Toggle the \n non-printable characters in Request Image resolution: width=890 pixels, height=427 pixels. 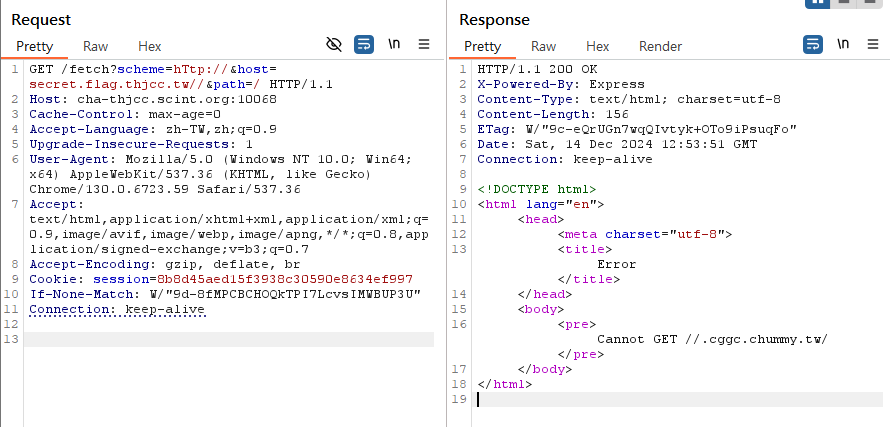394,44
